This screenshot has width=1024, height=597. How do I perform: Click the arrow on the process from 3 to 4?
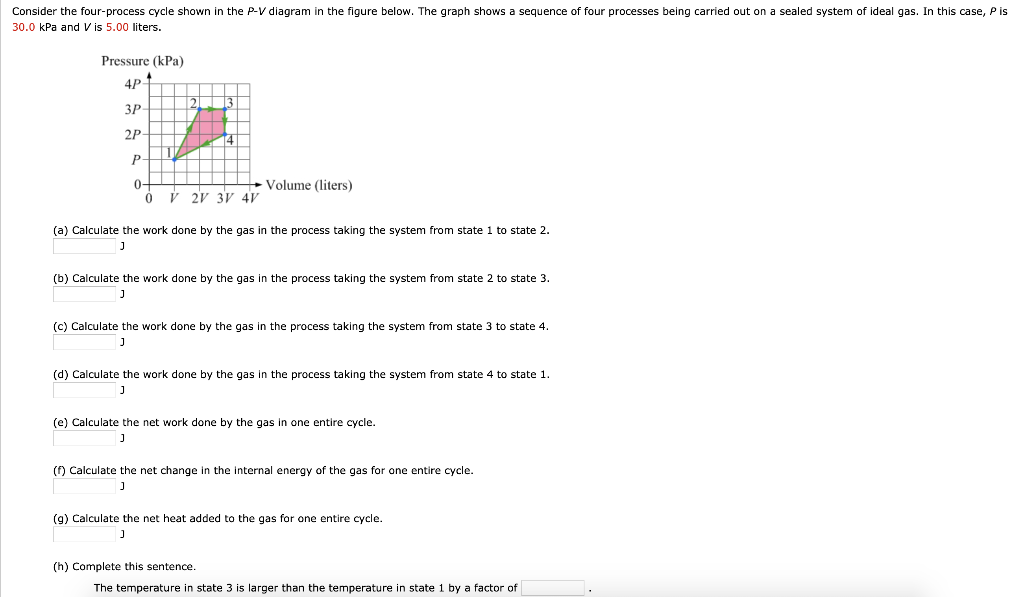point(225,120)
